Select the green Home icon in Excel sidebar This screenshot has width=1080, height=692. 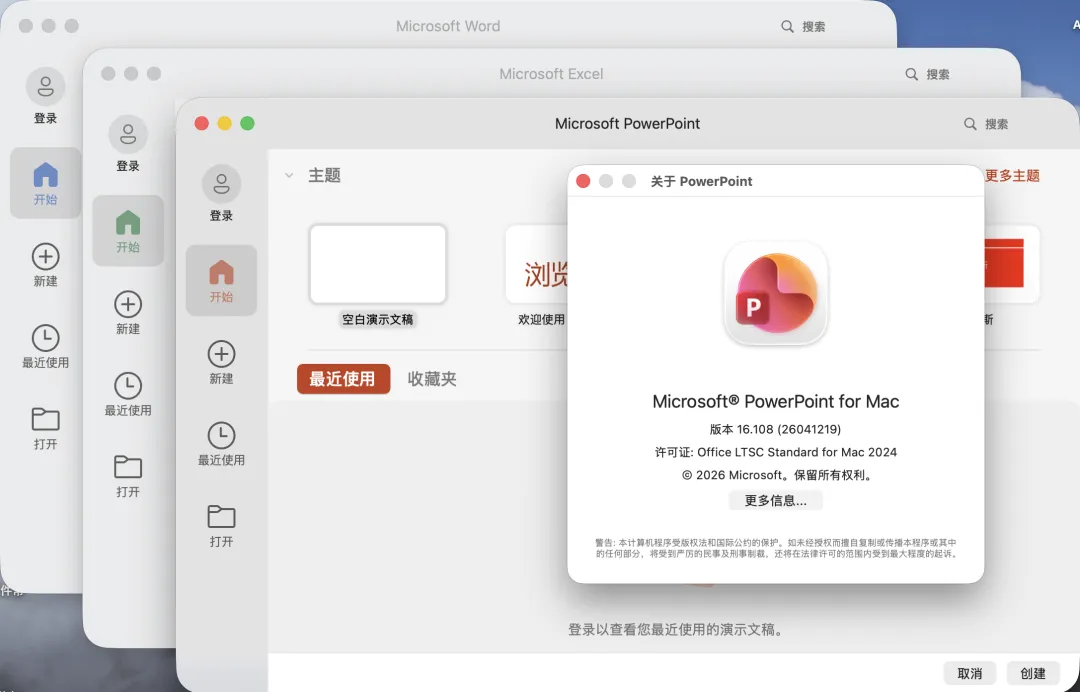(128, 222)
